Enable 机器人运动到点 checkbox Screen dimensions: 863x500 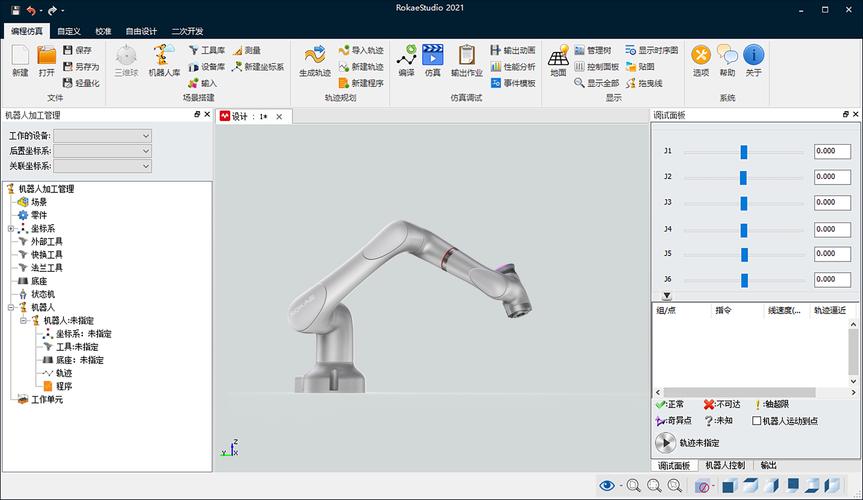757,421
